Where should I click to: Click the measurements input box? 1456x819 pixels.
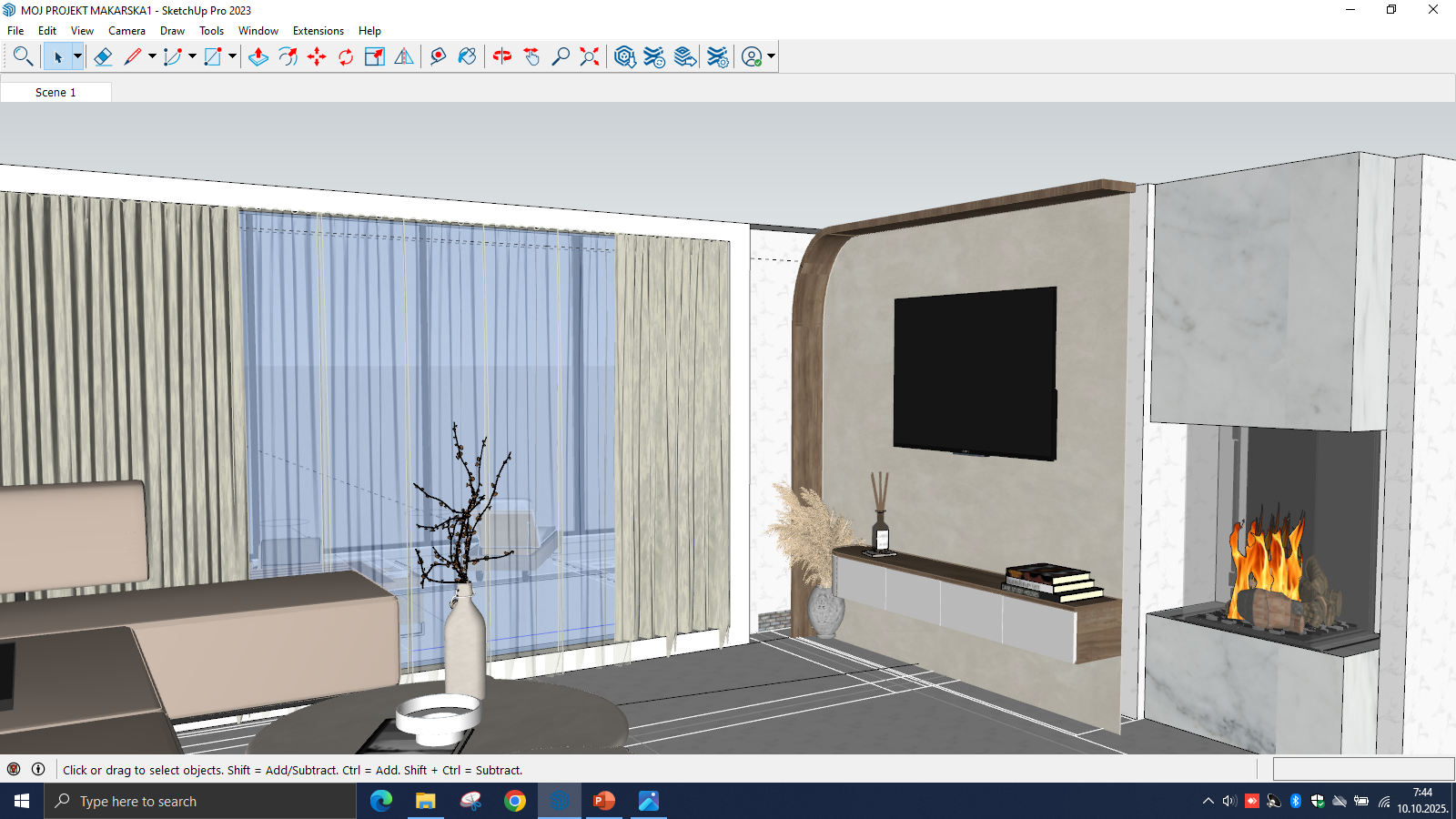[1362, 769]
